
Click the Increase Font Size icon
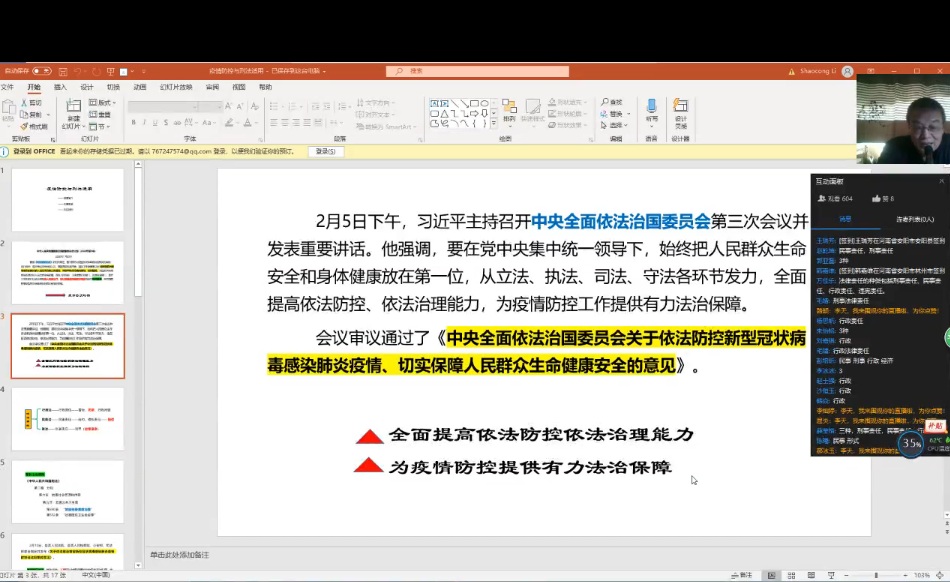[x=228, y=107]
